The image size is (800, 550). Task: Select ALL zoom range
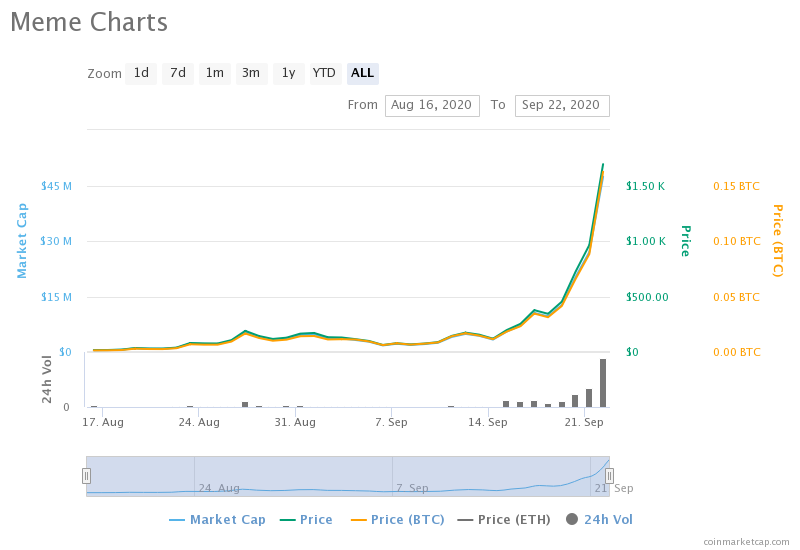point(362,73)
